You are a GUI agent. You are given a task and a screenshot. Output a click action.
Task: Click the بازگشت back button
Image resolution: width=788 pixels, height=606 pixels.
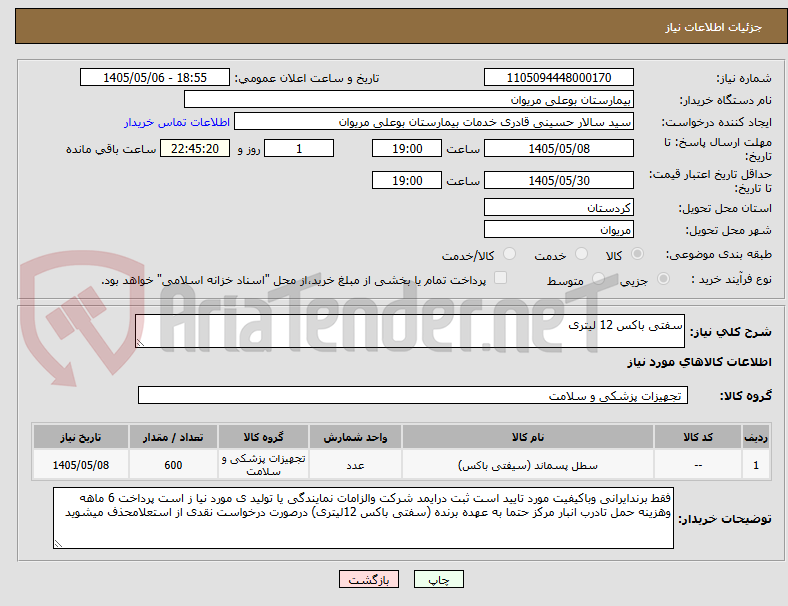(x=369, y=579)
